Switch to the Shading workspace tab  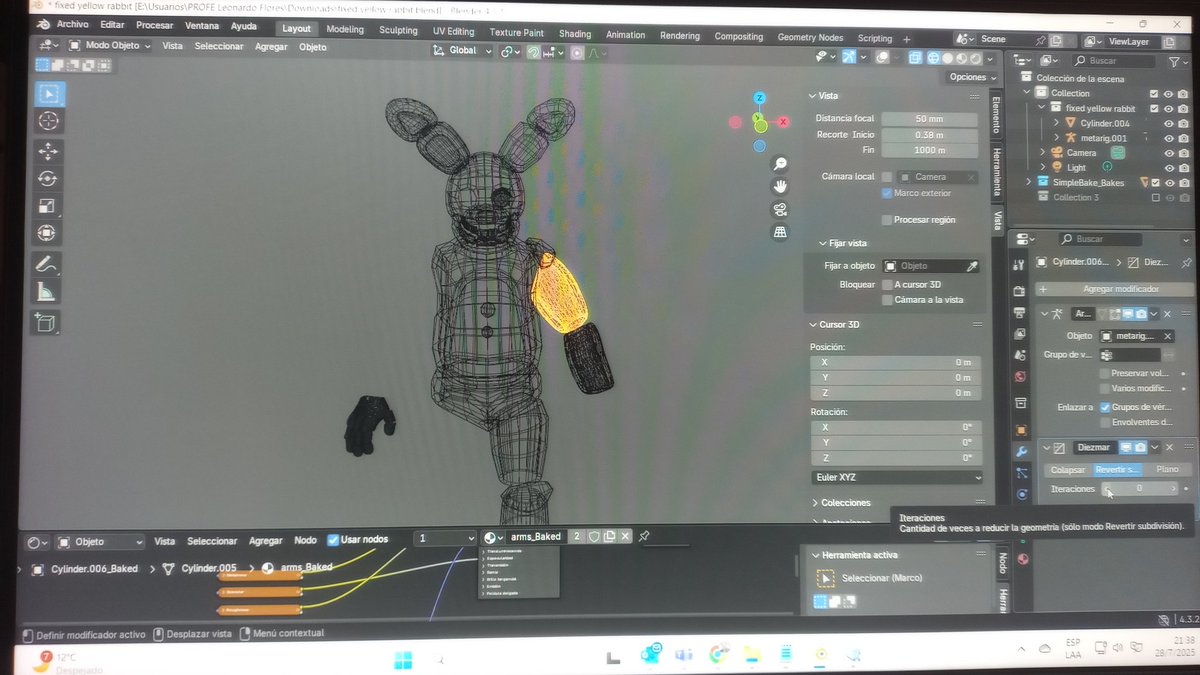(575, 34)
